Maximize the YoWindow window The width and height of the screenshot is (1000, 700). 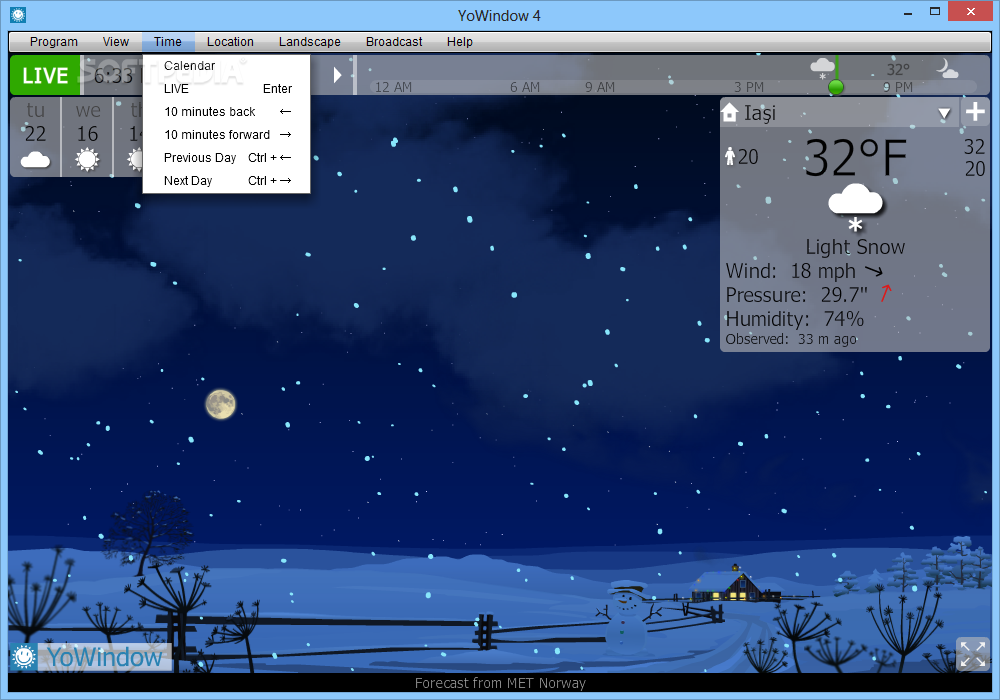[x=935, y=11]
